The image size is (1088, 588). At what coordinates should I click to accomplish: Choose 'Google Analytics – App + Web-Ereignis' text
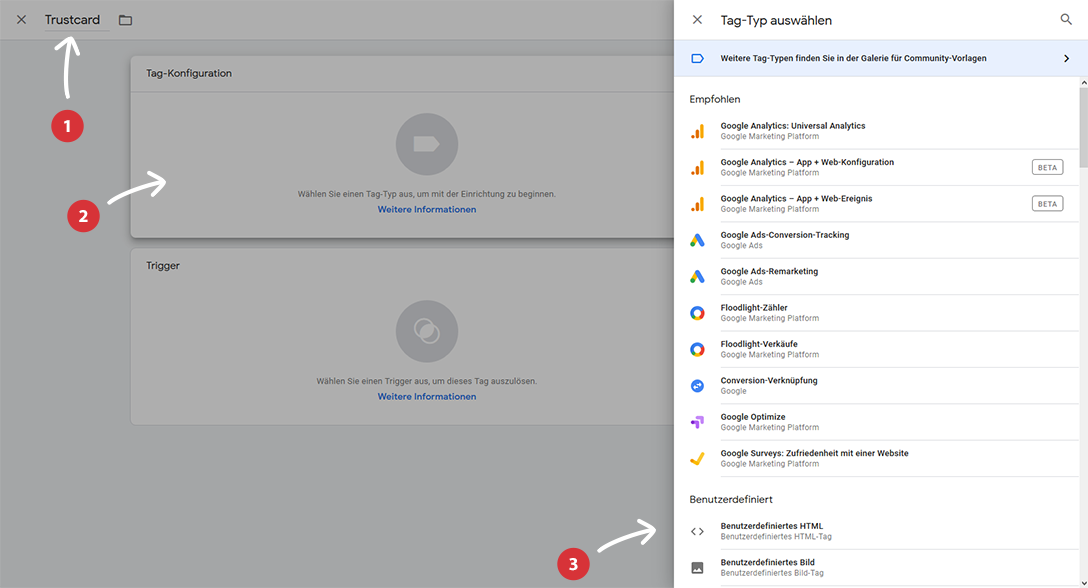(x=796, y=199)
